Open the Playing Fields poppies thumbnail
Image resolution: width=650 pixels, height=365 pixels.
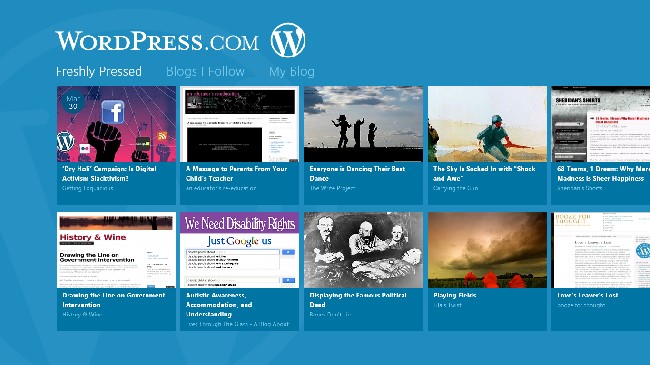pos(488,250)
